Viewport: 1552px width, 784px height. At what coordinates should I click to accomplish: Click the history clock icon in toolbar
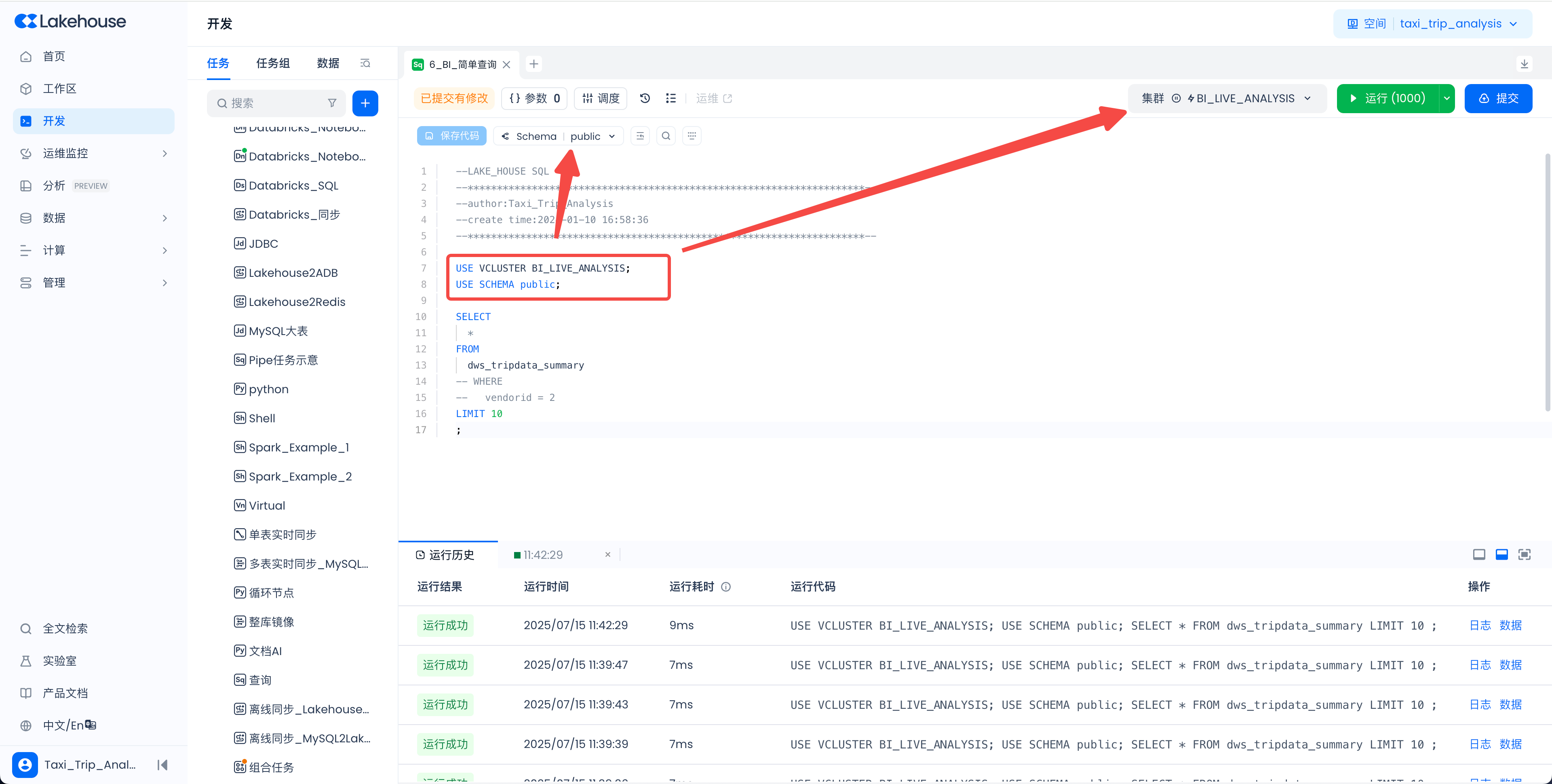coord(645,98)
